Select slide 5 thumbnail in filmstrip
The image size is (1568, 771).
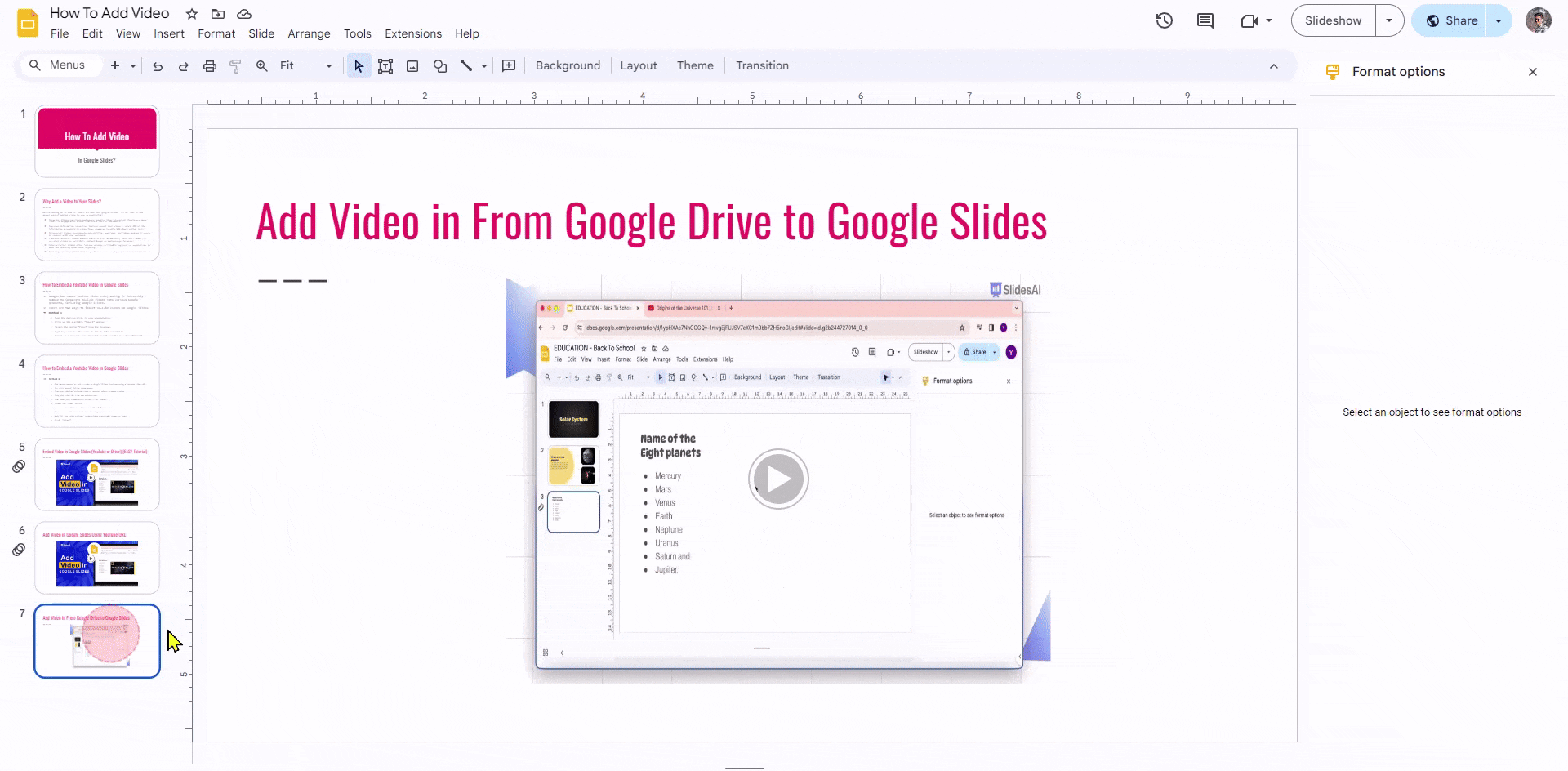(x=97, y=475)
